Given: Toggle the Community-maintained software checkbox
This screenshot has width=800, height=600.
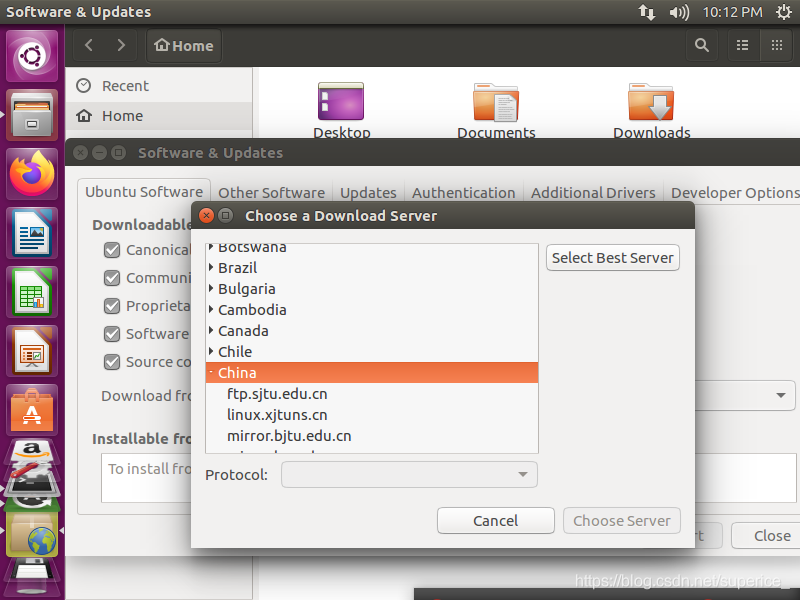Looking at the screenshot, I should click(x=112, y=278).
